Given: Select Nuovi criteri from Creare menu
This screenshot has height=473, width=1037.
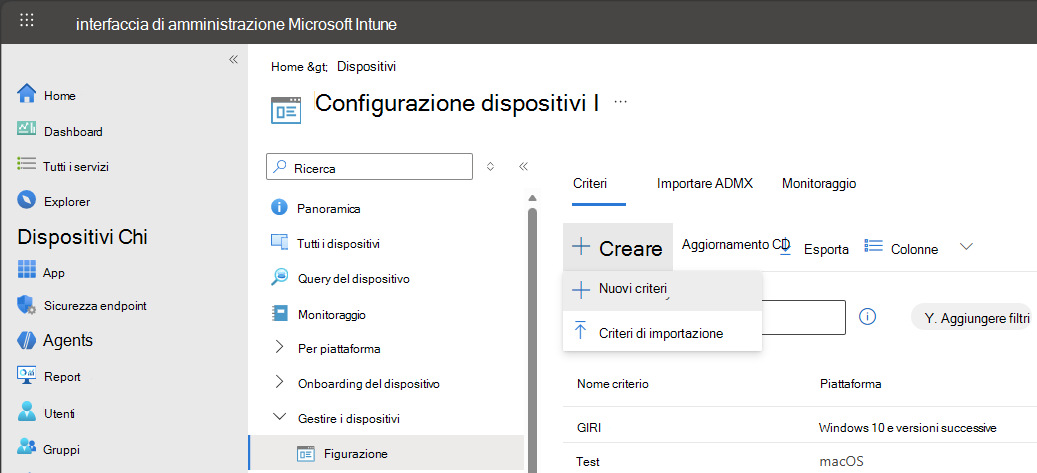Looking at the screenshot, I should (632, 289).
